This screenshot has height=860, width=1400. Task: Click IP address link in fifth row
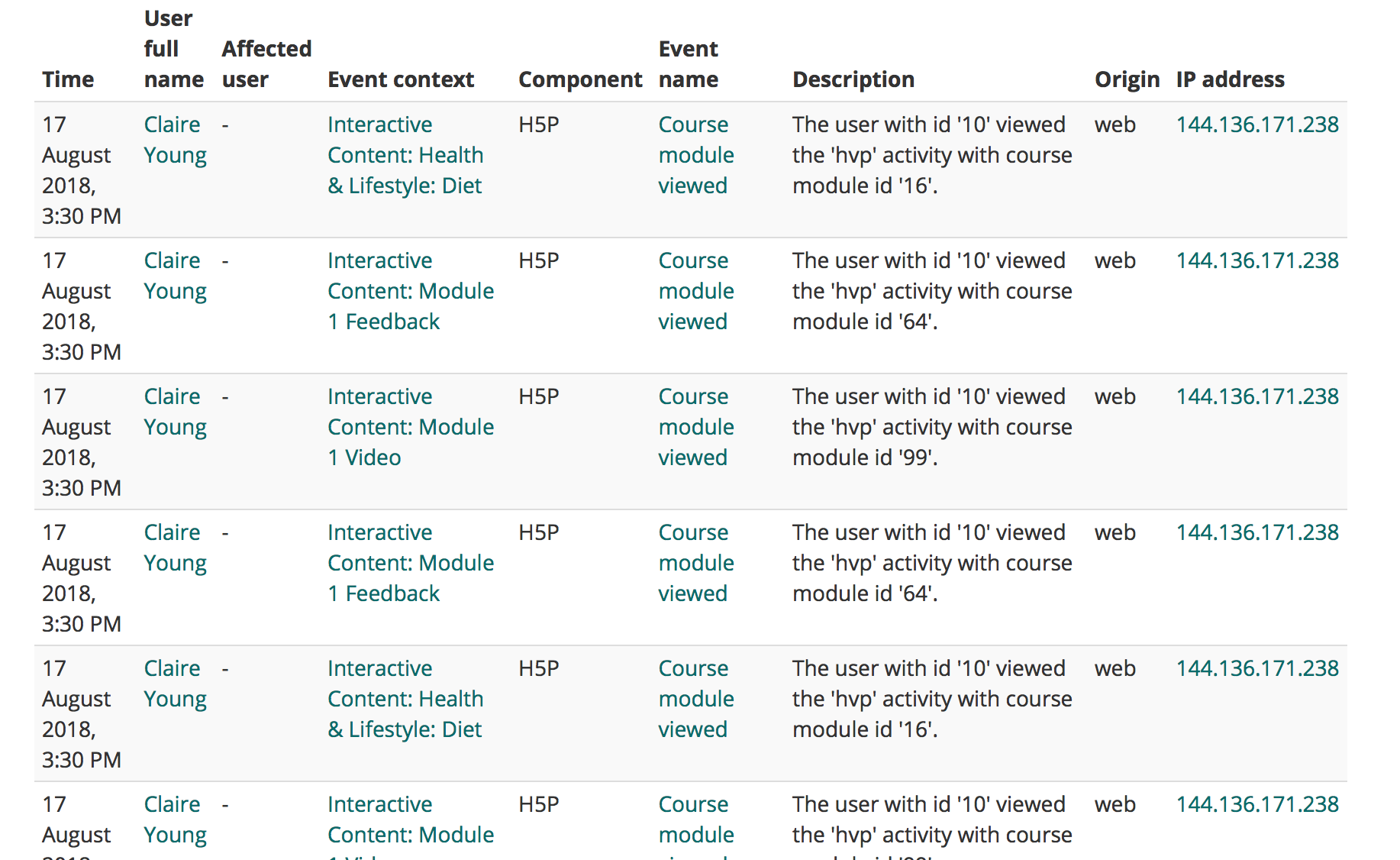1256,668
